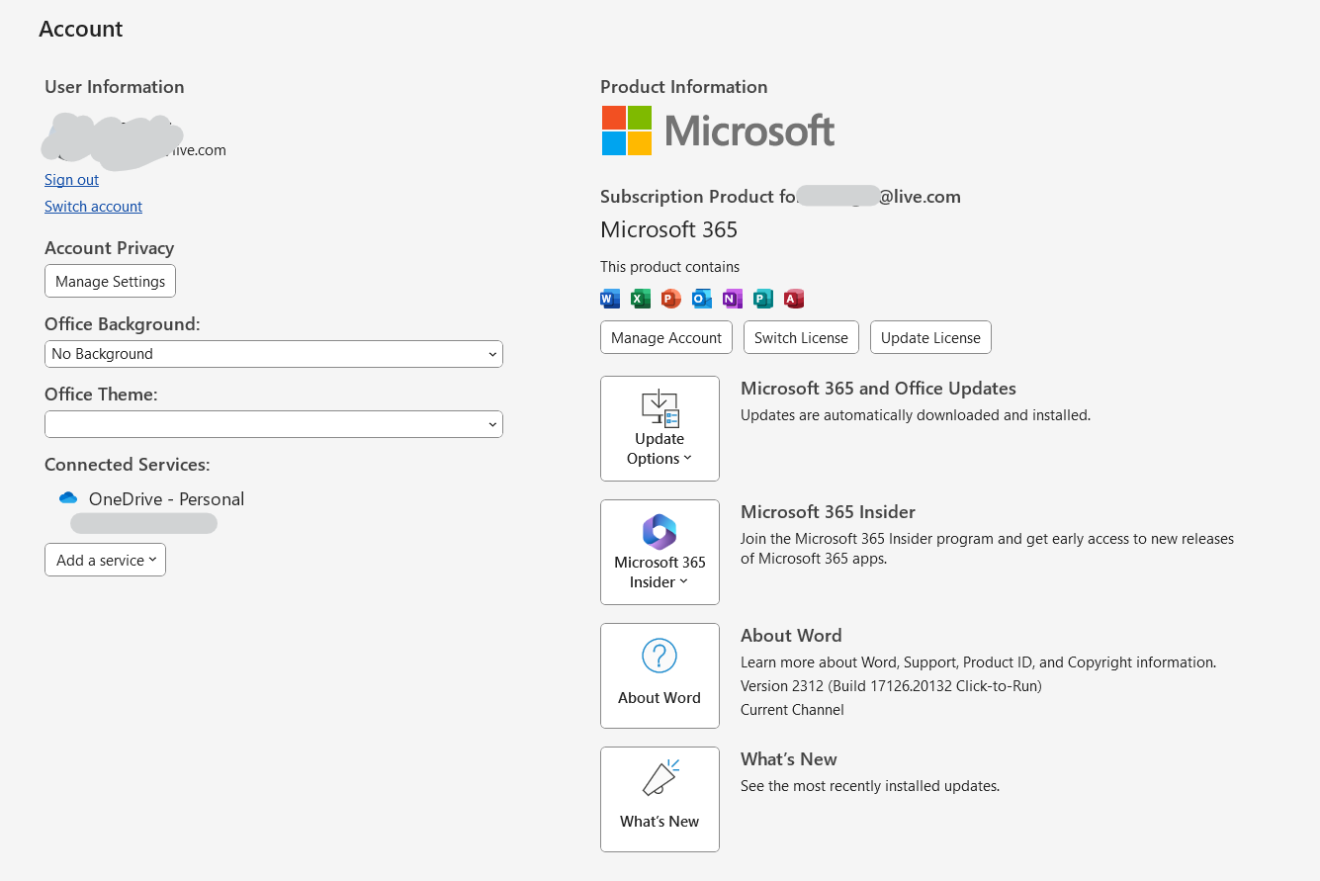
Task: Click the Update License button
Action: [930, 338]
